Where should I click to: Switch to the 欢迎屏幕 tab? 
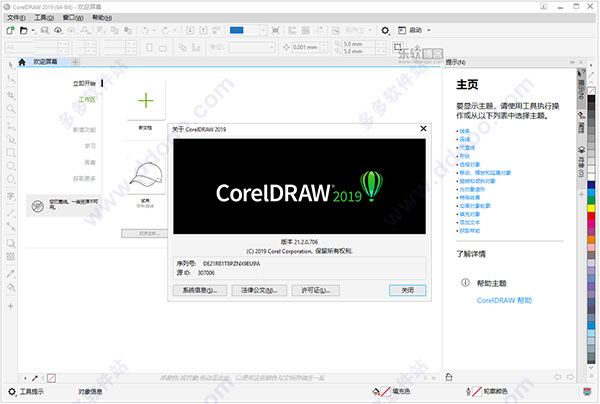coord(44,62)
